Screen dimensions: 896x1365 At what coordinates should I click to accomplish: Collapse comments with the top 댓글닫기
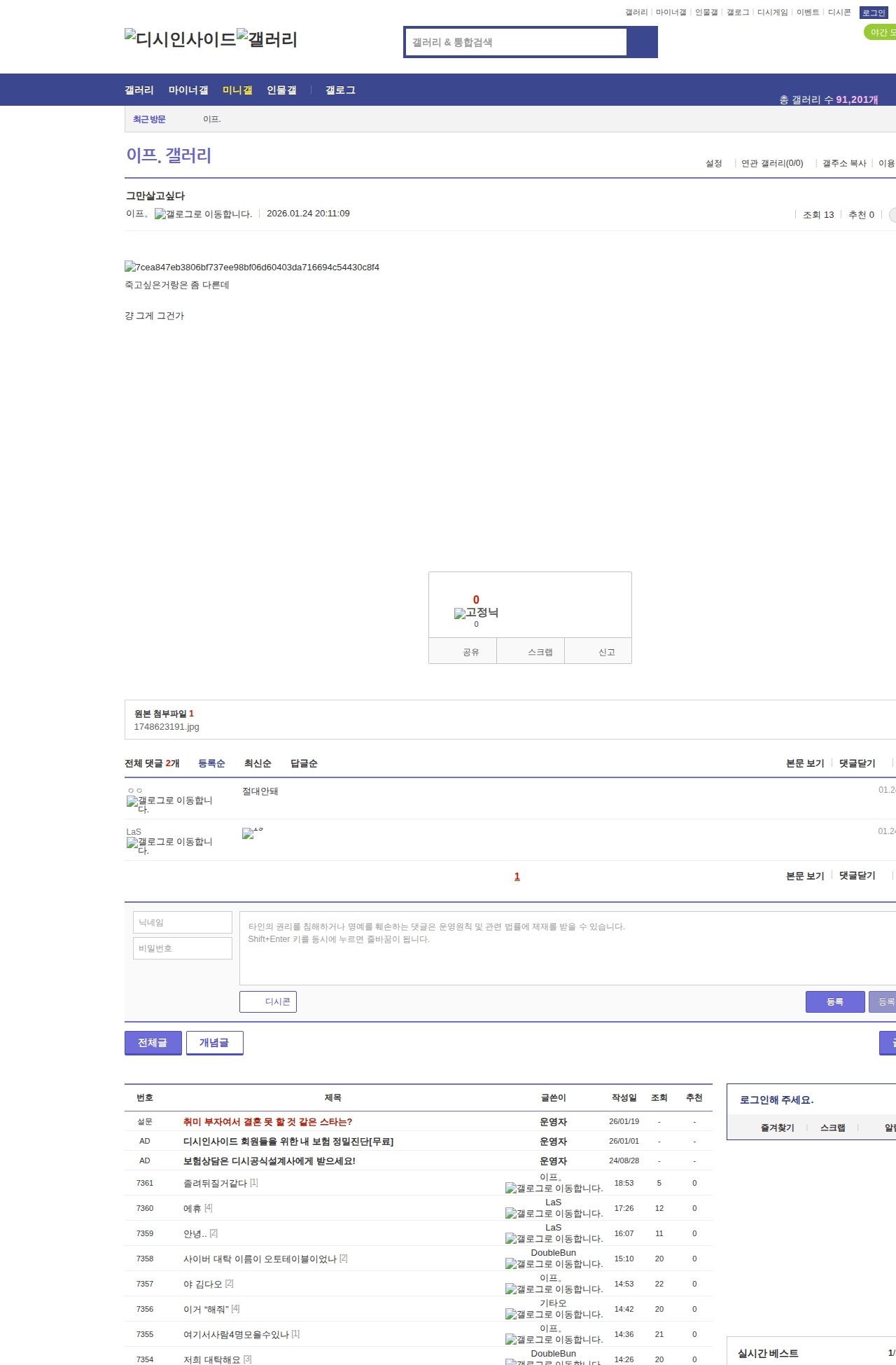(x=857, y=763)
